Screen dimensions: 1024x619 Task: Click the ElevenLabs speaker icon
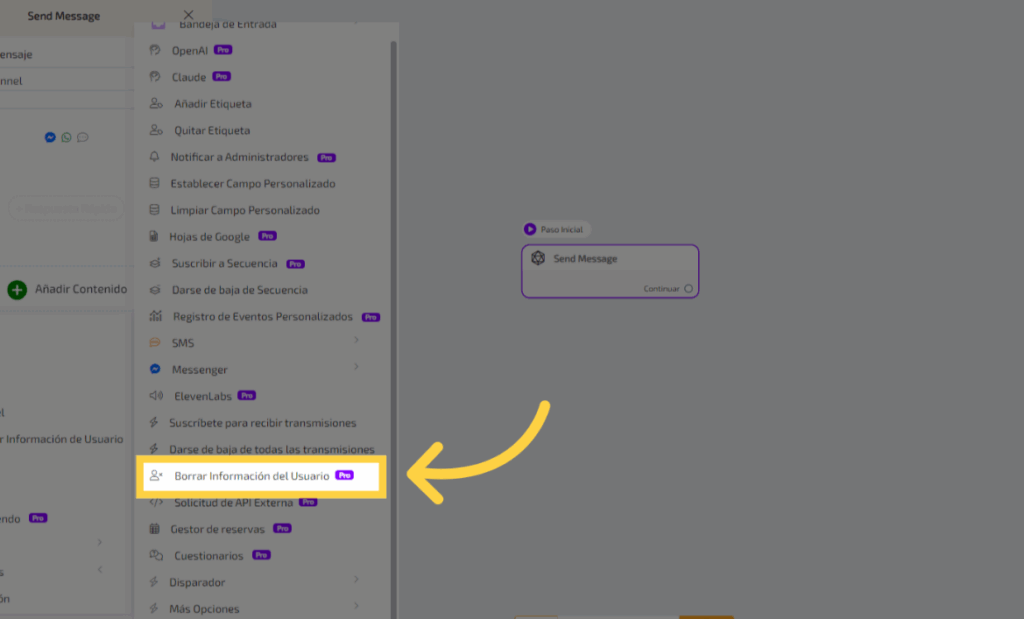(x=155, y=396)
